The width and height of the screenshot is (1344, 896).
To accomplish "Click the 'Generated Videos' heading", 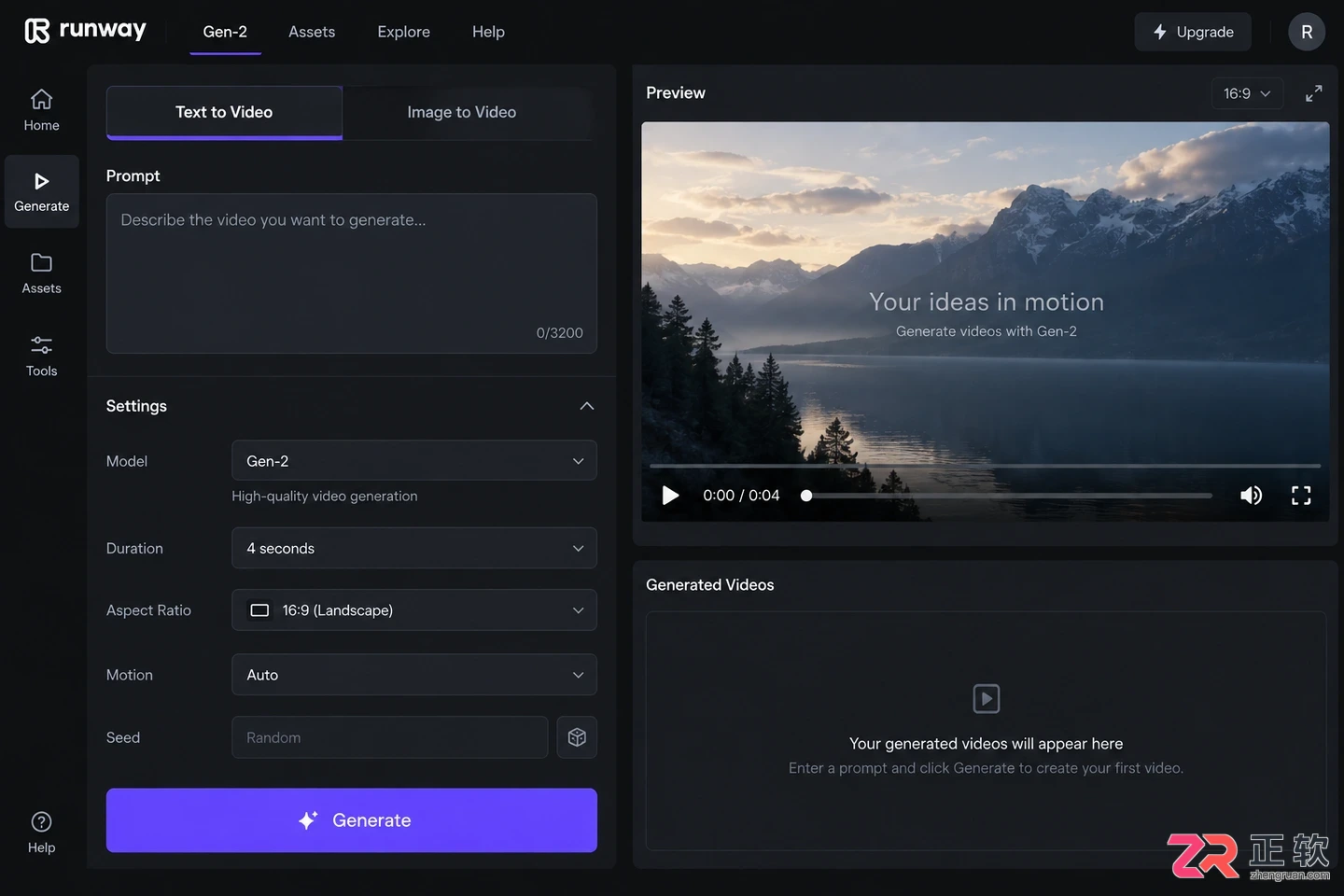I will (x=710, y=585).
